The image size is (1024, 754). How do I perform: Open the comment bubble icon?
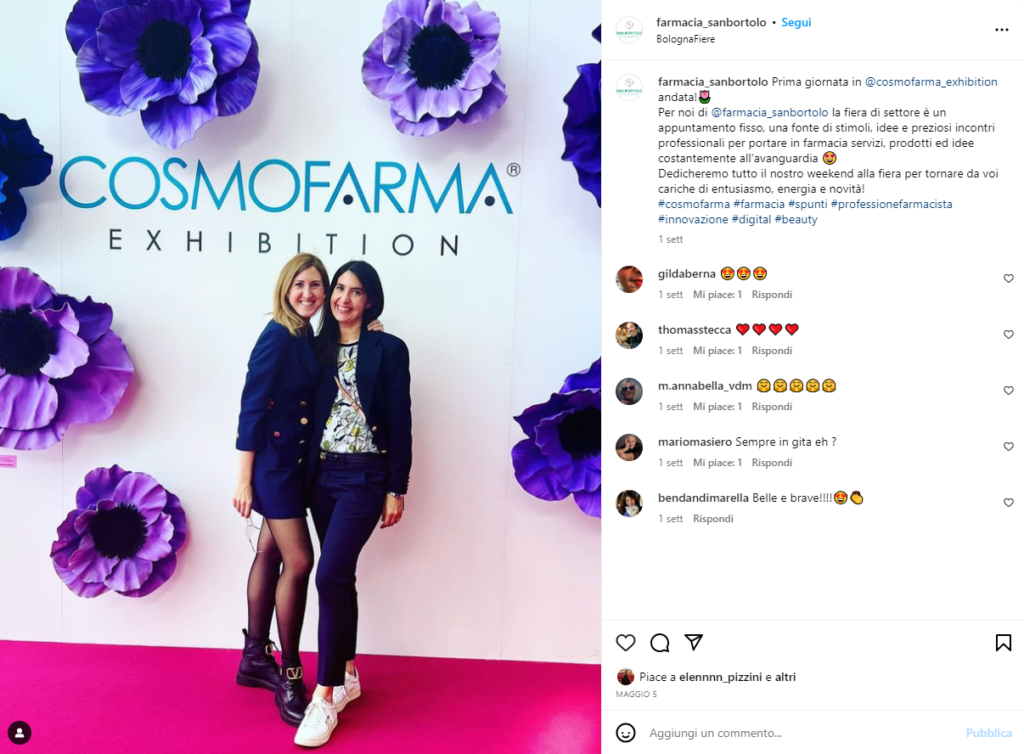(x=660, y=643)
